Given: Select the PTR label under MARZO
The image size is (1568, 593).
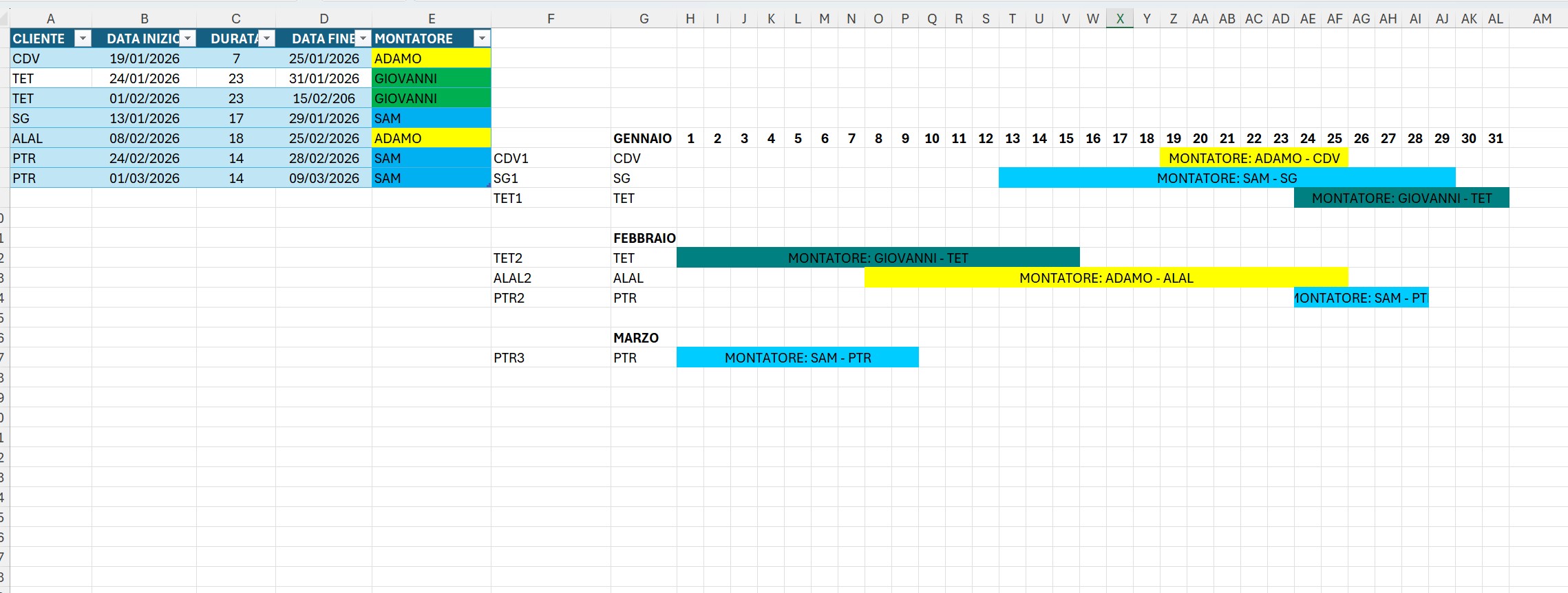Looking at the screenshot, I should click(x=644, y=358).
